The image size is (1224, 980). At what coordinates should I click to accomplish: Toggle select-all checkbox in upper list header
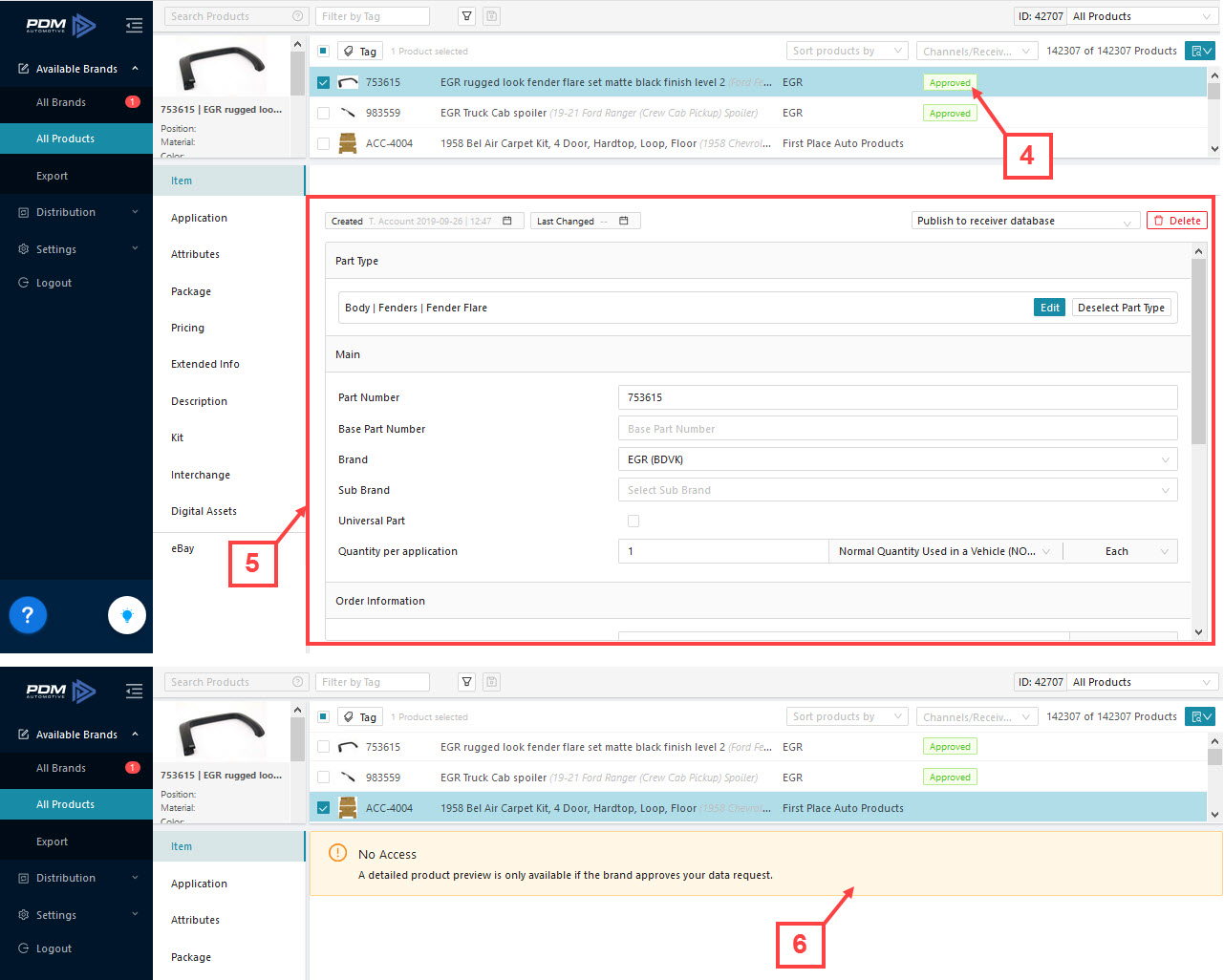click(x=323, y=51)
